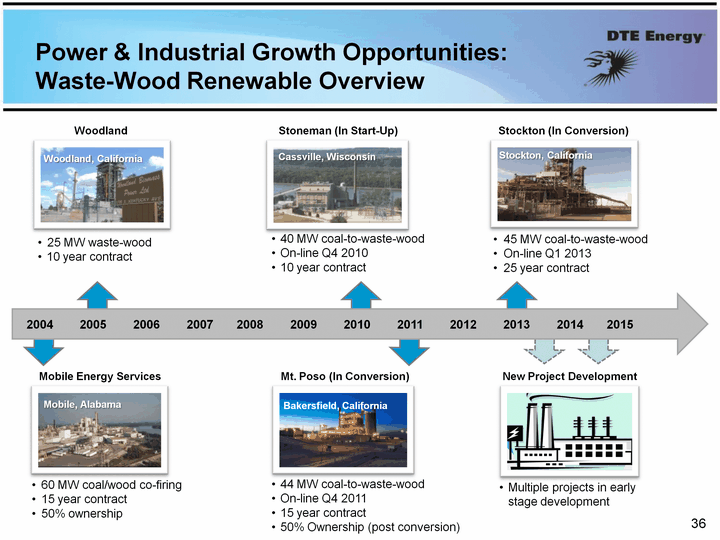Click the 2008 year on the timeline
The height and width of the screenshot is (540, 720).
click(x=250, y=325)
